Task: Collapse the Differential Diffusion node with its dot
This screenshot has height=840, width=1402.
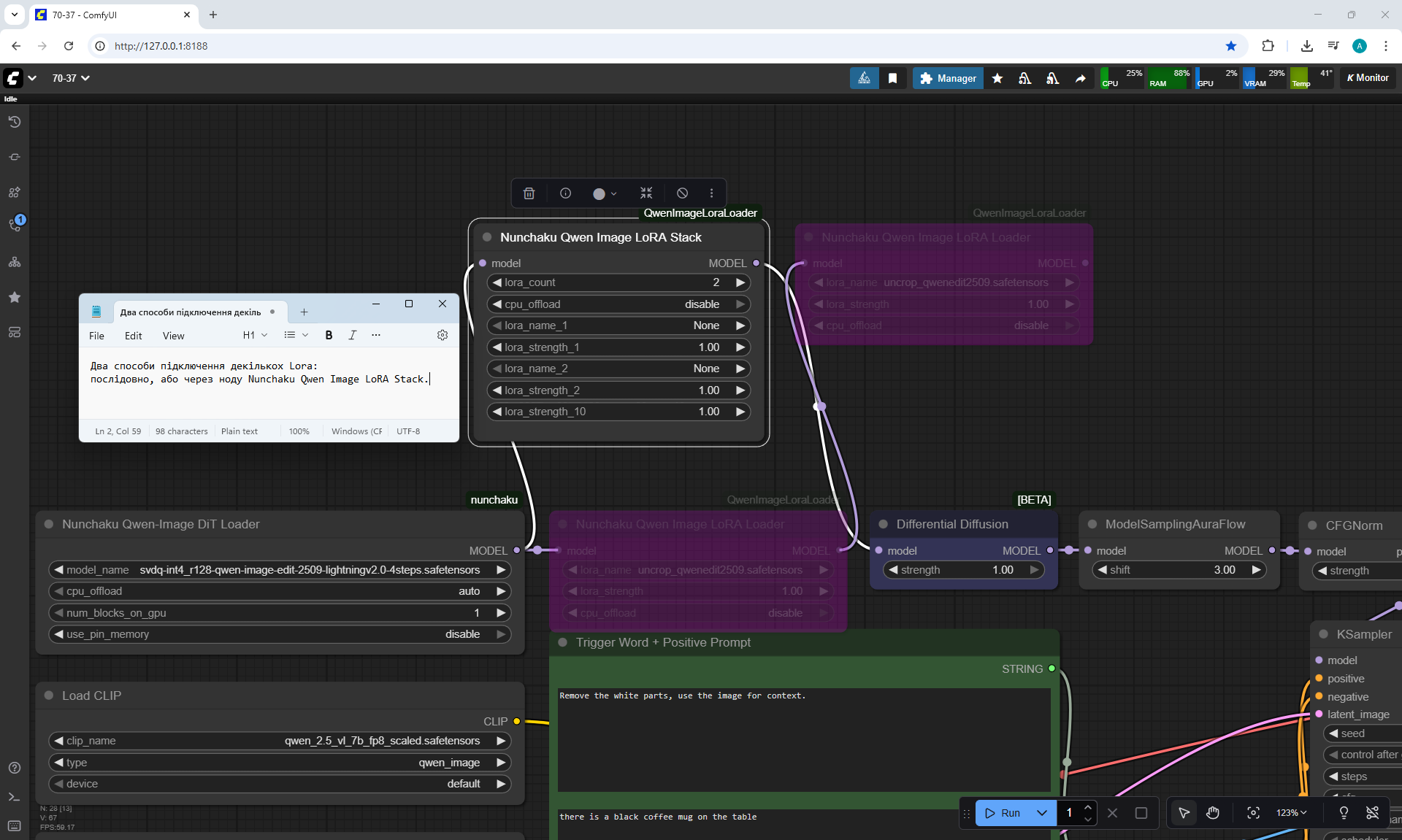Action: pyautogui.click(x=883, y=524)
